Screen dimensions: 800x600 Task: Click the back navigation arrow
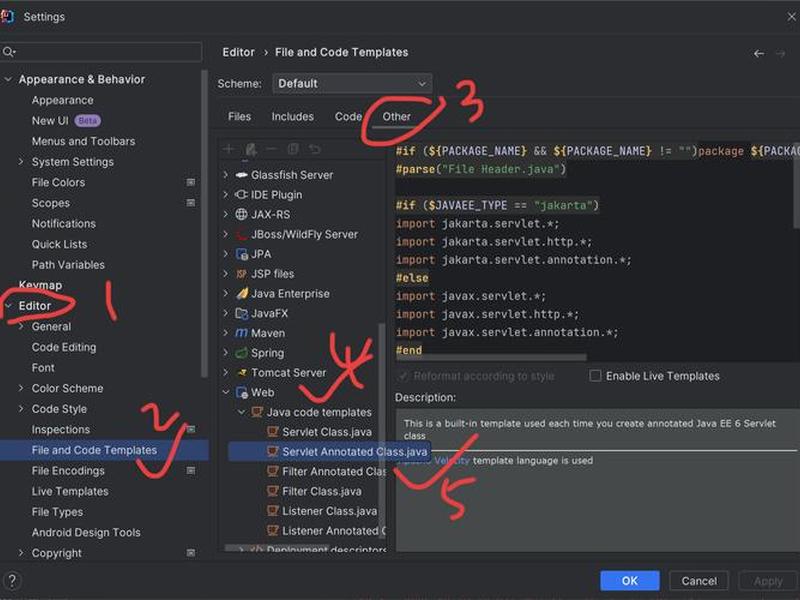tap(759, 54)
